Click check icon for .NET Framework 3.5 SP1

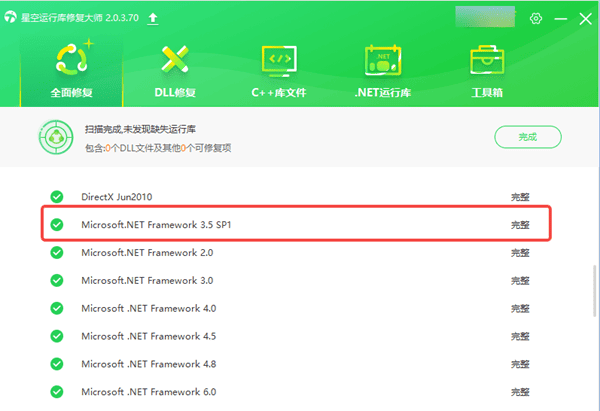(x=57, y=225)
